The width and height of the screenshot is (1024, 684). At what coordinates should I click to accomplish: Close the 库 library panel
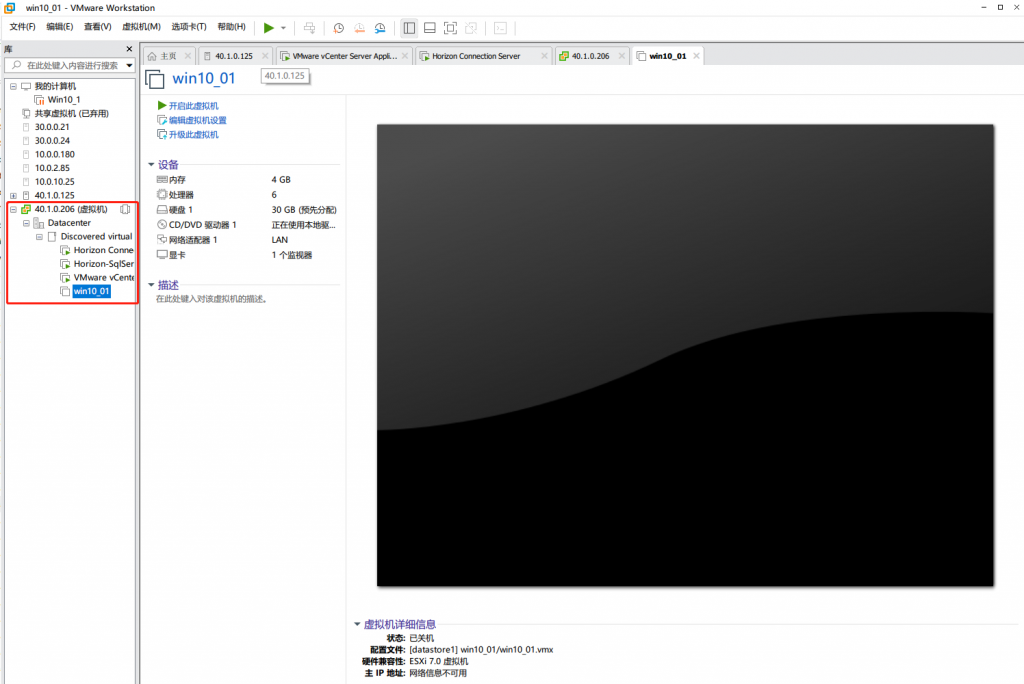coord(129,49)
